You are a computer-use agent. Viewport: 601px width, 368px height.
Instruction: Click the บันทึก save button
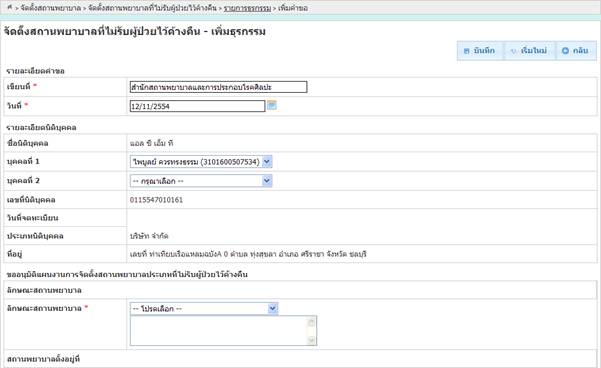click(x=479, y=51)
